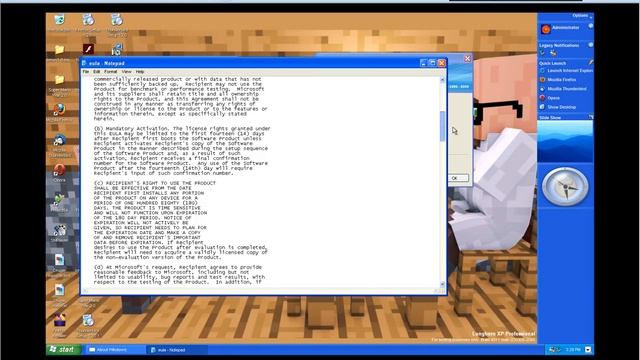This screenshot has width=640, height=360.
Task: Select the Thunderbird Setup installer icon in the top row
Action: [117, 20]
